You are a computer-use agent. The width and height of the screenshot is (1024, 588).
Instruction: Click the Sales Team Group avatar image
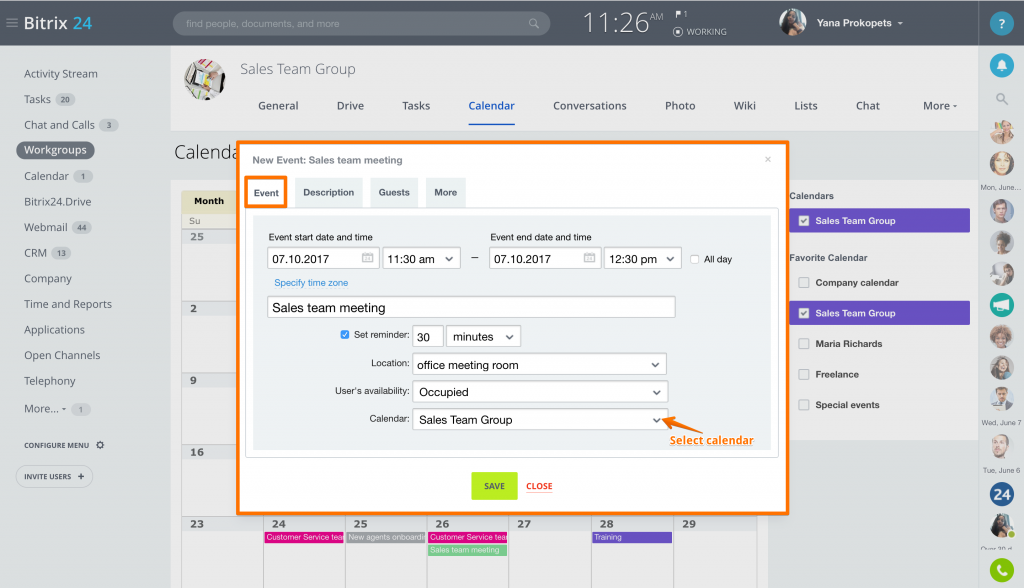pyautogui.click(x=205, y=80)
